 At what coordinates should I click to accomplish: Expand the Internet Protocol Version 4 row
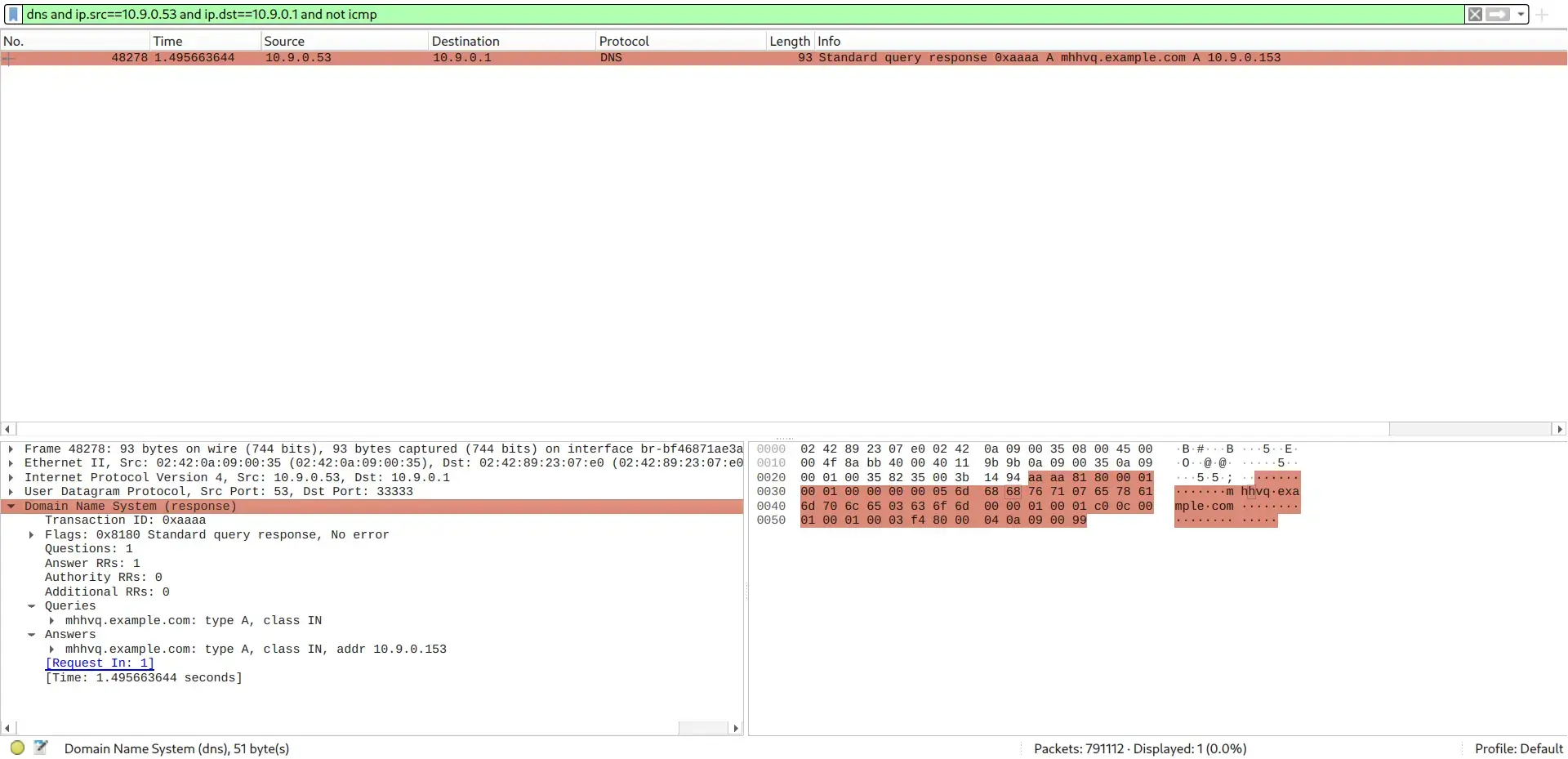pyautogui.click(x=11, y=477)
